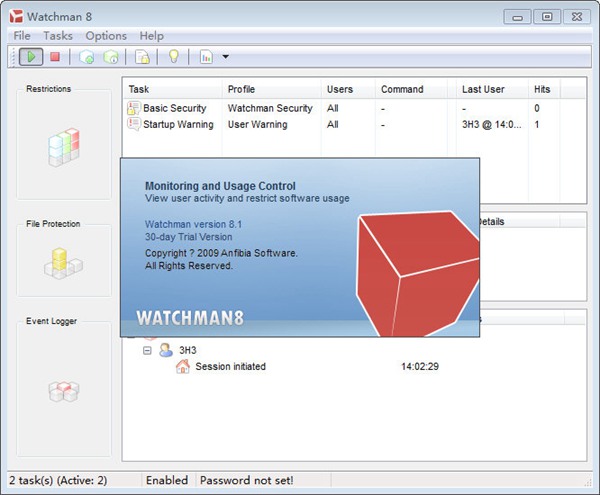Start monitoring with the green play button
This screenshot has height=495, width=600.
(31, 57)
